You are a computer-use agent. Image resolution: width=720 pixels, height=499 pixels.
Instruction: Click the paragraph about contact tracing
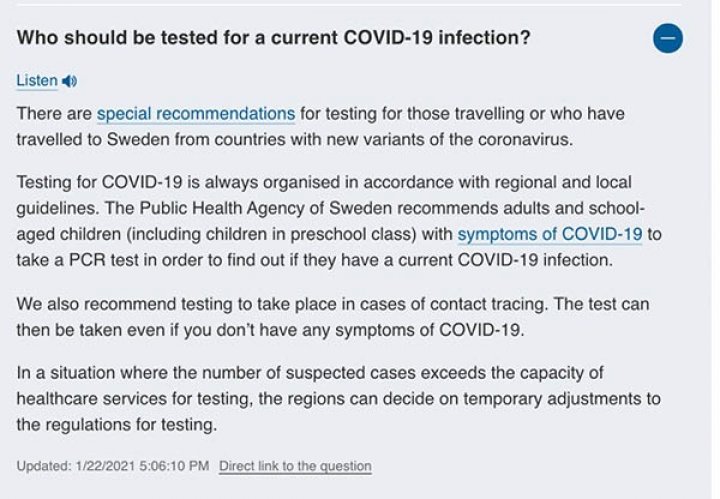pyautogui.click(x=333, y=317)
